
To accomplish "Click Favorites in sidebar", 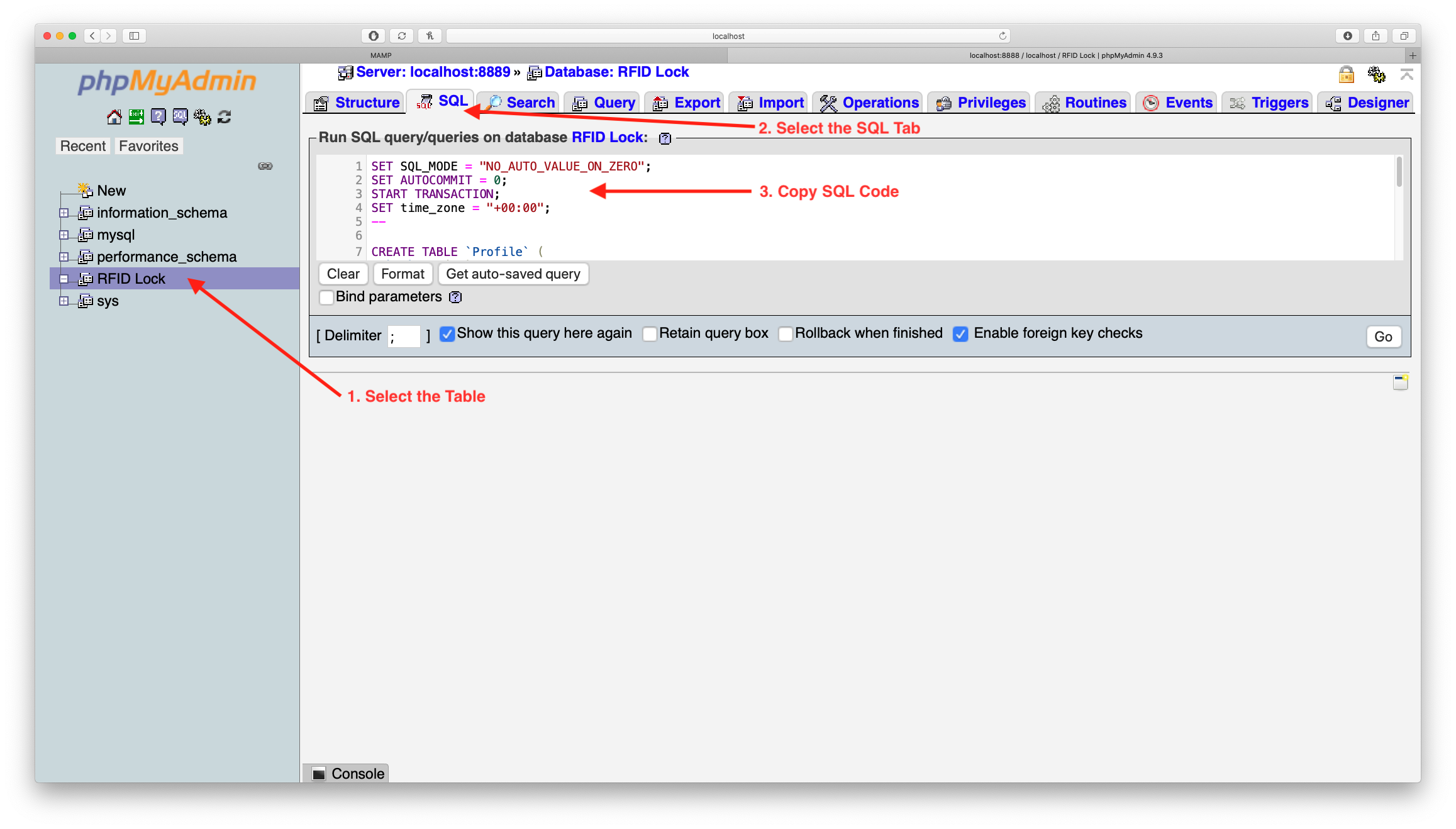I will [148, 147].
